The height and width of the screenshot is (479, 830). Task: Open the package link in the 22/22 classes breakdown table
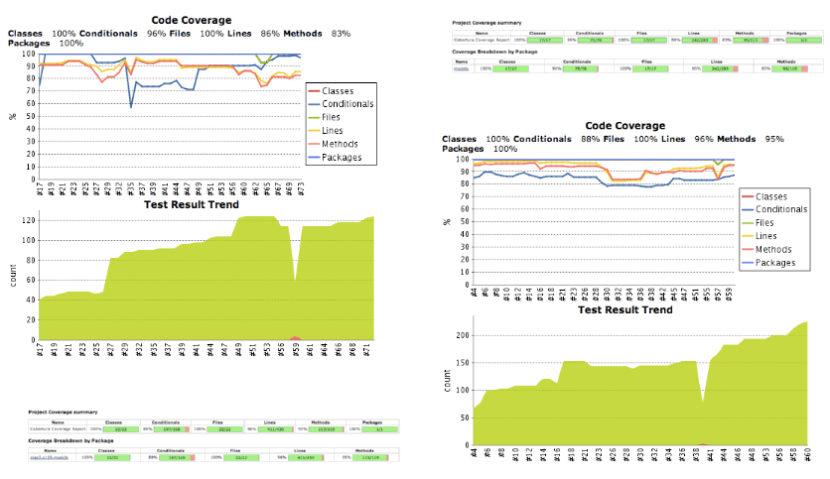[49, 457]
